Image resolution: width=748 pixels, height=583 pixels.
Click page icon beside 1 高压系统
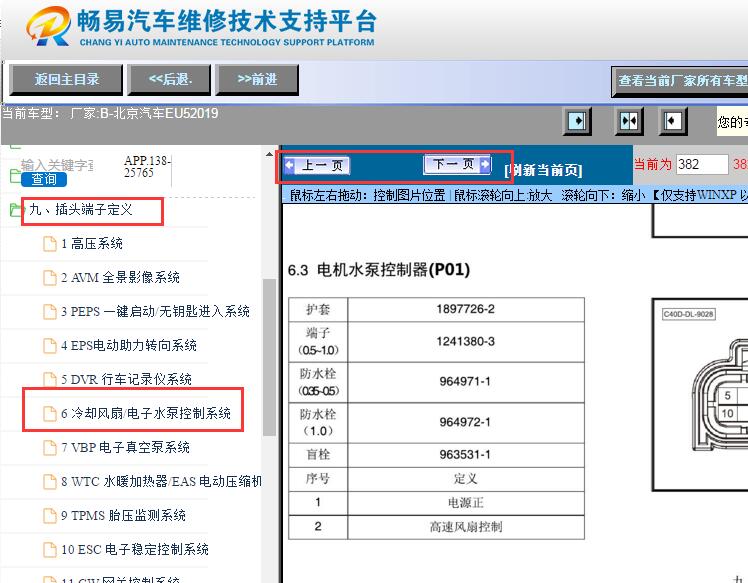(50, 244)
